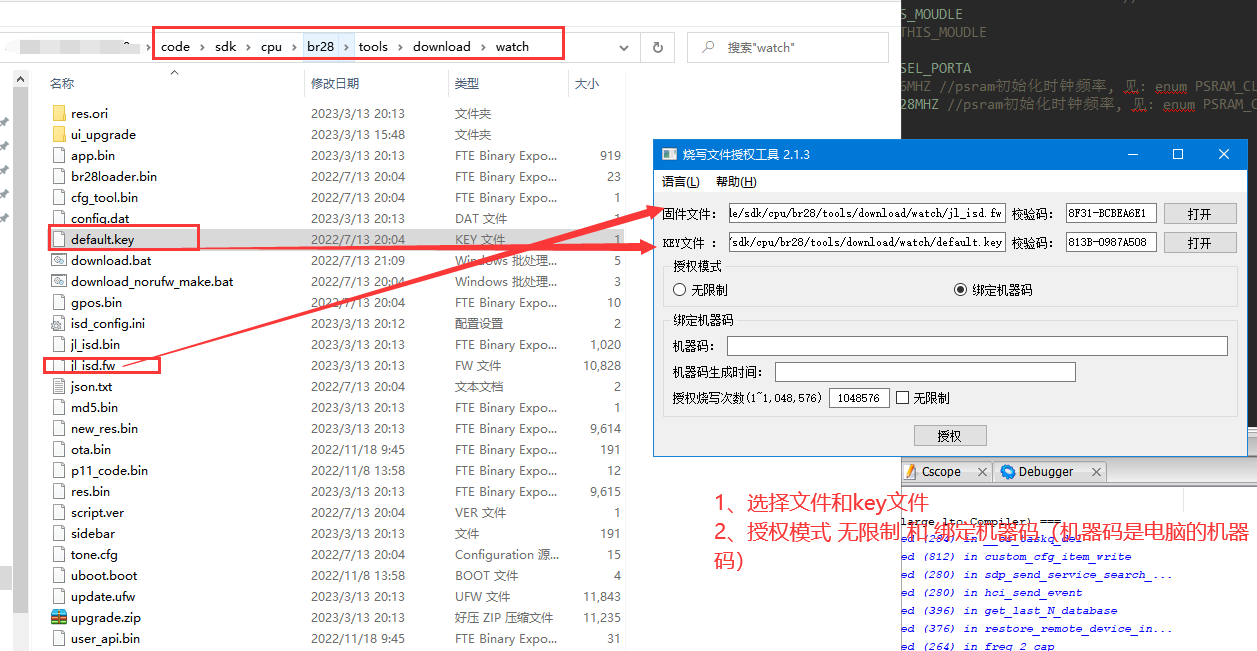Click 打开 button for KEY文件
This screenshot has height=651, width=1257.
click(1200, 243)
